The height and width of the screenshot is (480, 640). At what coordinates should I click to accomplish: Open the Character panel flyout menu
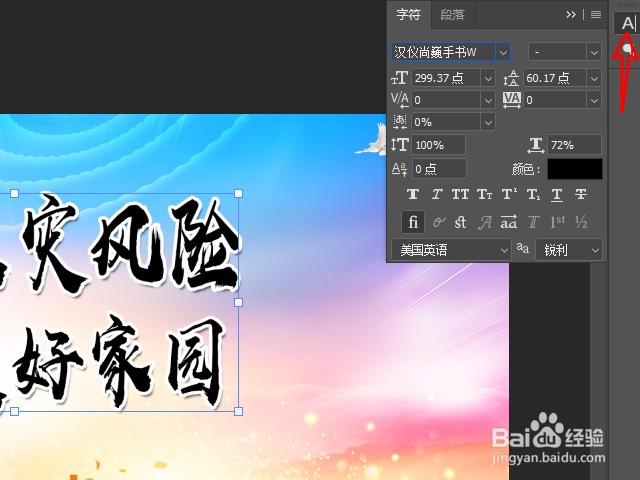click(596, 15)
